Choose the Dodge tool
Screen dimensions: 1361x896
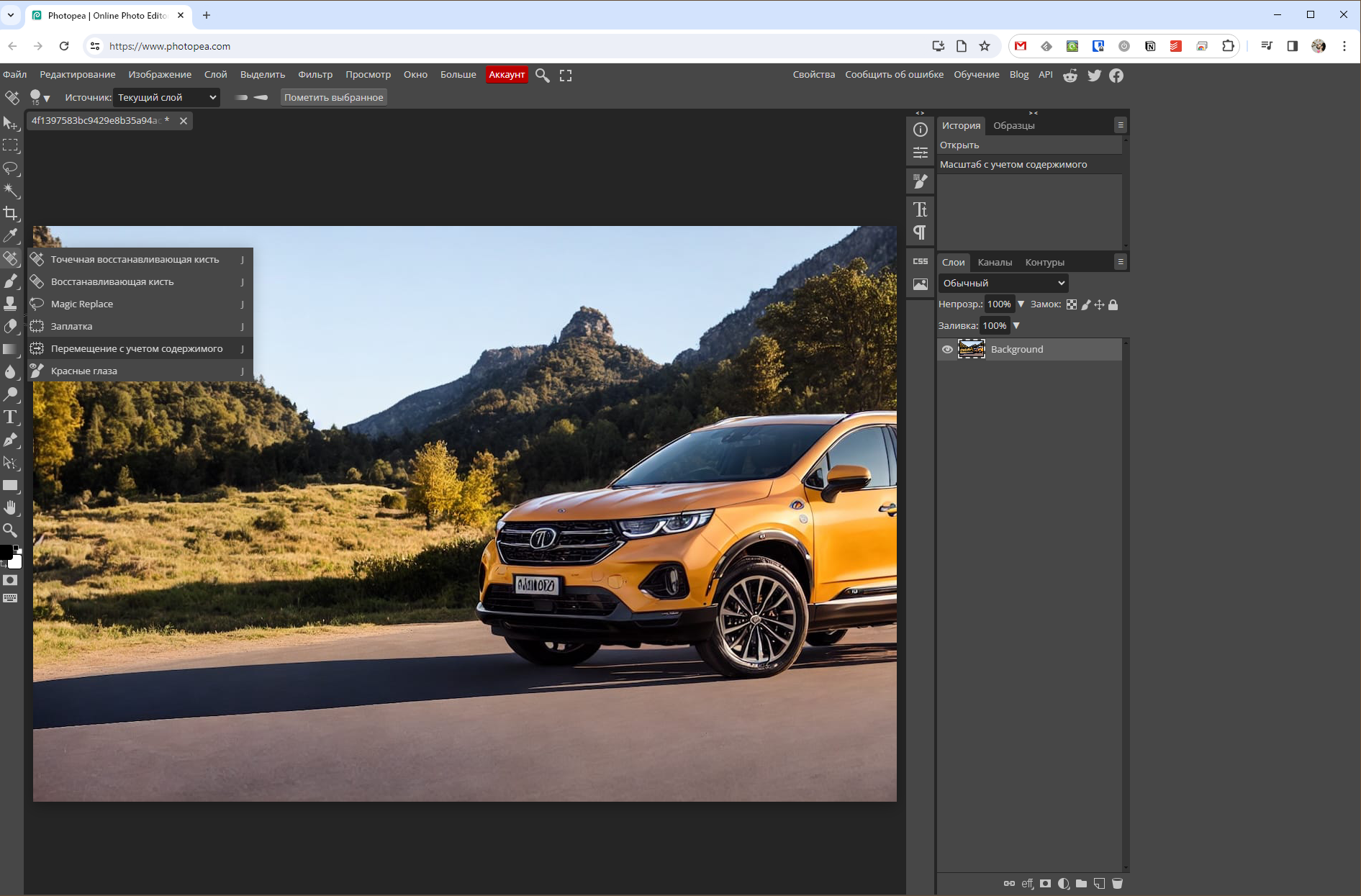tap(11, 394)
